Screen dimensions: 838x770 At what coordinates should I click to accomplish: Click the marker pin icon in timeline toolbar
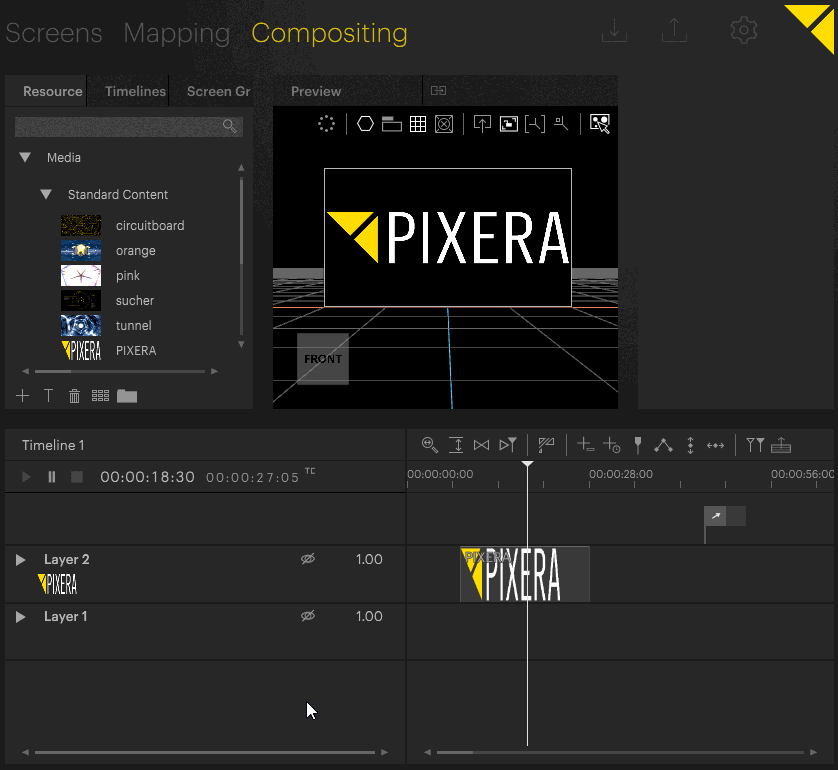[x=638, y=445]
